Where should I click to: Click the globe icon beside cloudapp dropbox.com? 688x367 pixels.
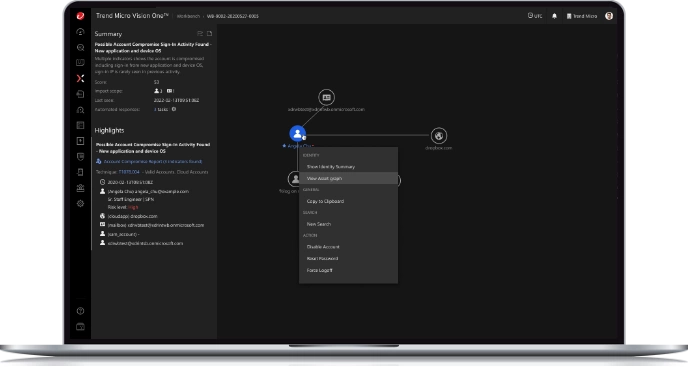pos(102,216)
